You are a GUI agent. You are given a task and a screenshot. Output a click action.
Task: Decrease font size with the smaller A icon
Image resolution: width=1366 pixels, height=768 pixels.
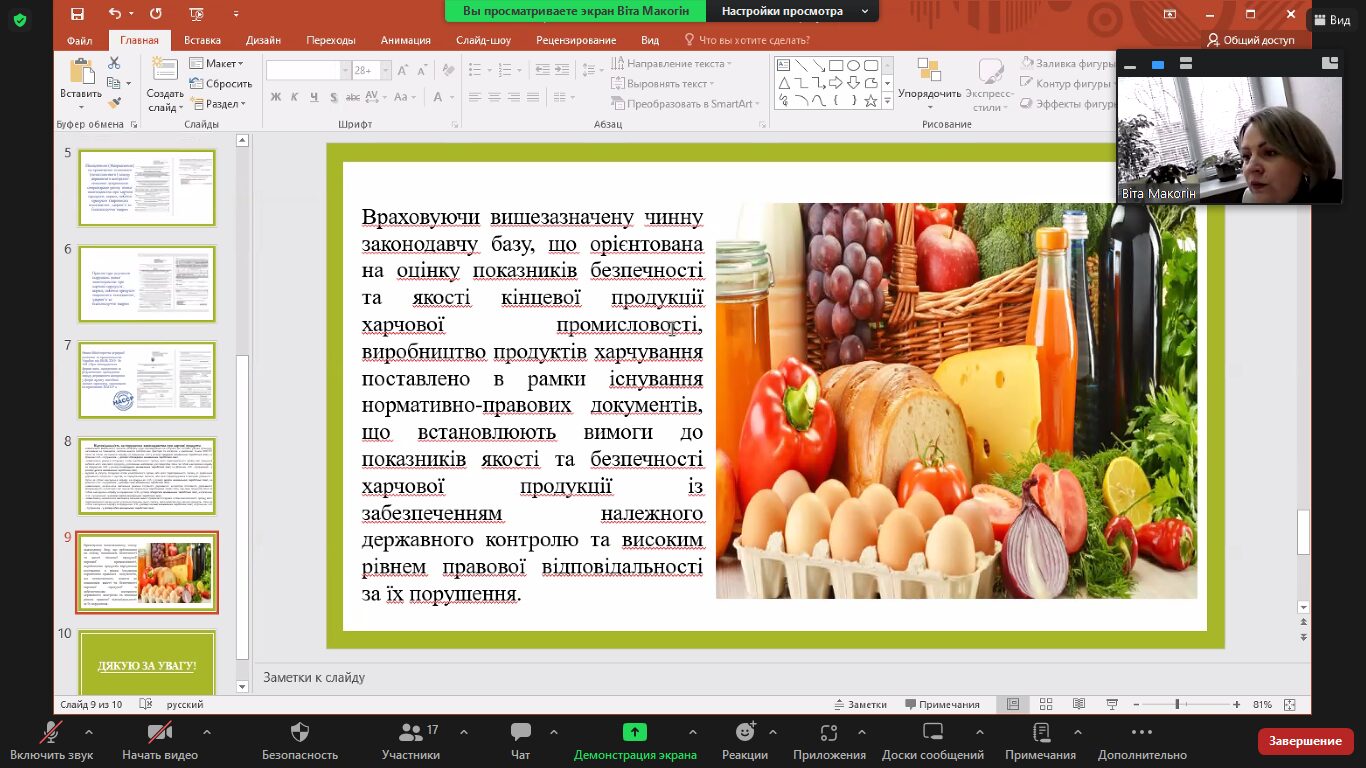[x=420, y=71]
